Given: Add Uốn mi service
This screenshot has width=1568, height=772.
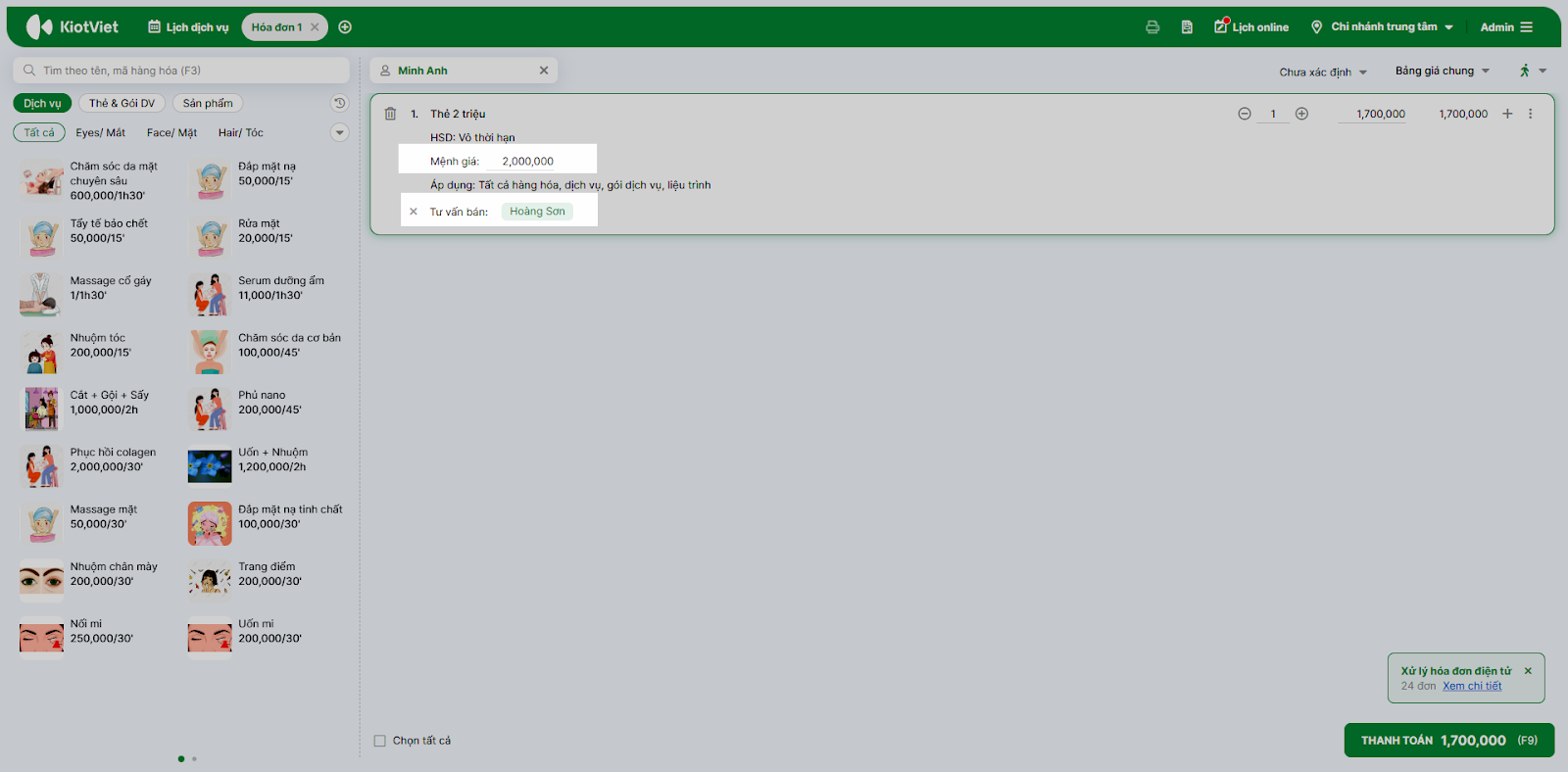Looking at the screenshot, I should [x=266, y=638].
